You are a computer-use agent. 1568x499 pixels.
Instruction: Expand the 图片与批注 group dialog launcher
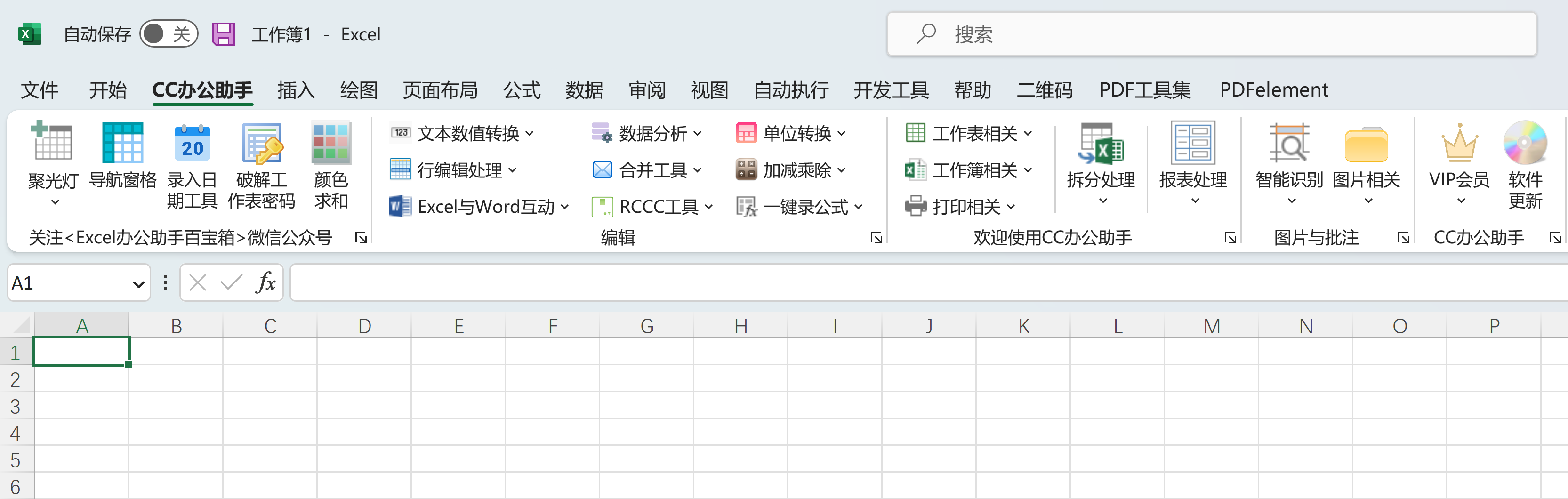tap(1404, 238)
